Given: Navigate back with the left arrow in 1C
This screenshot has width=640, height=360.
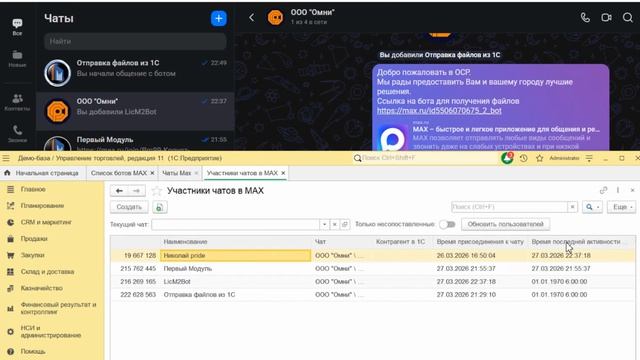Looking at the screenshot, I should (x=119, y=191).
